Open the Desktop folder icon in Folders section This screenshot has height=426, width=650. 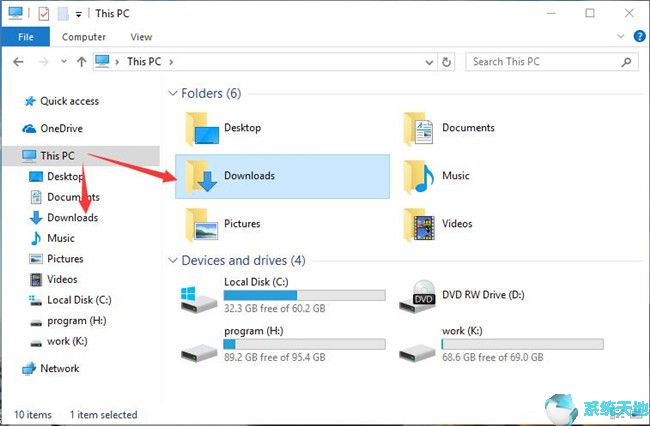(x=202, y=129)
